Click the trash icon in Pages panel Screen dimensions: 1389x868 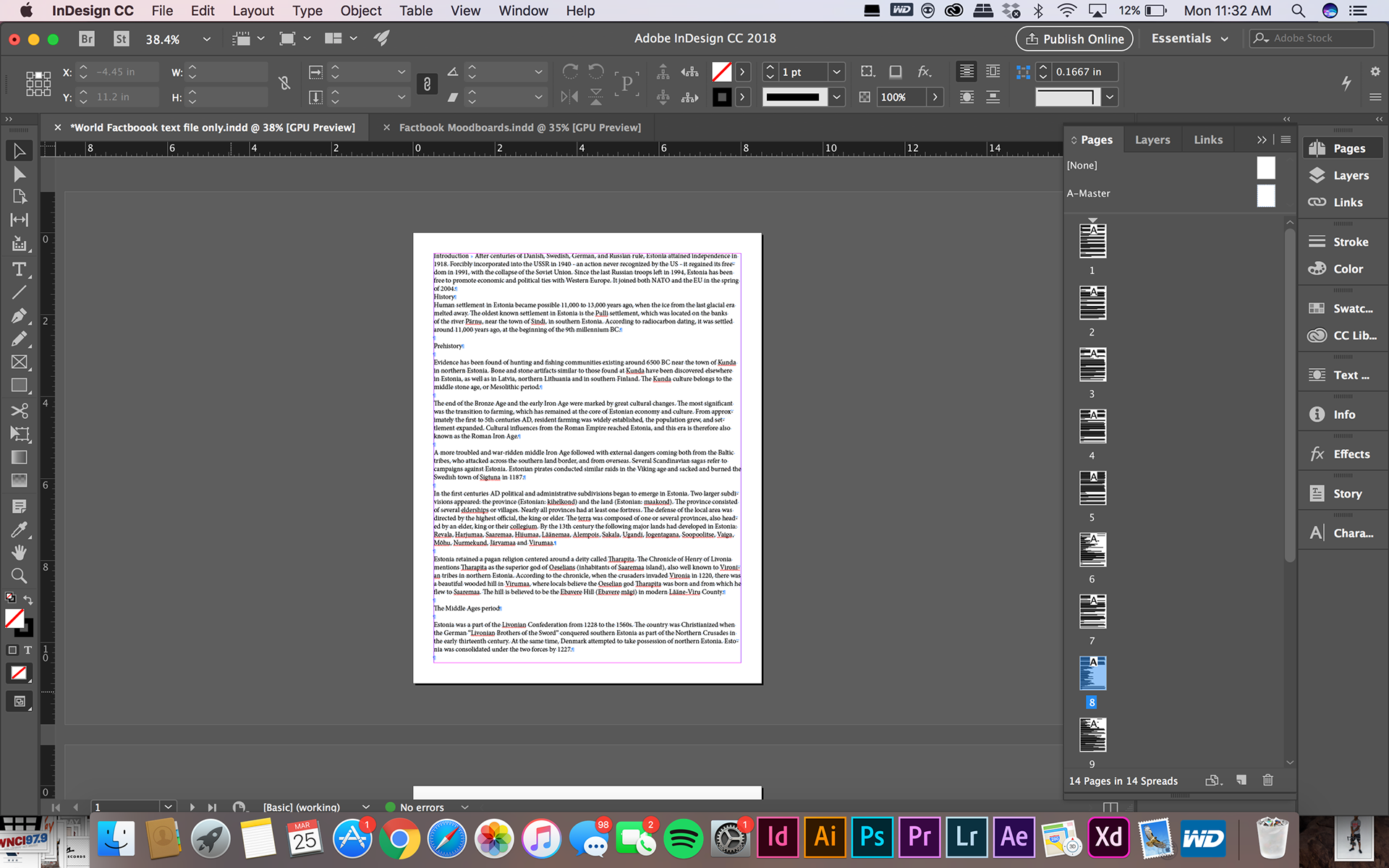point(1267,780)
